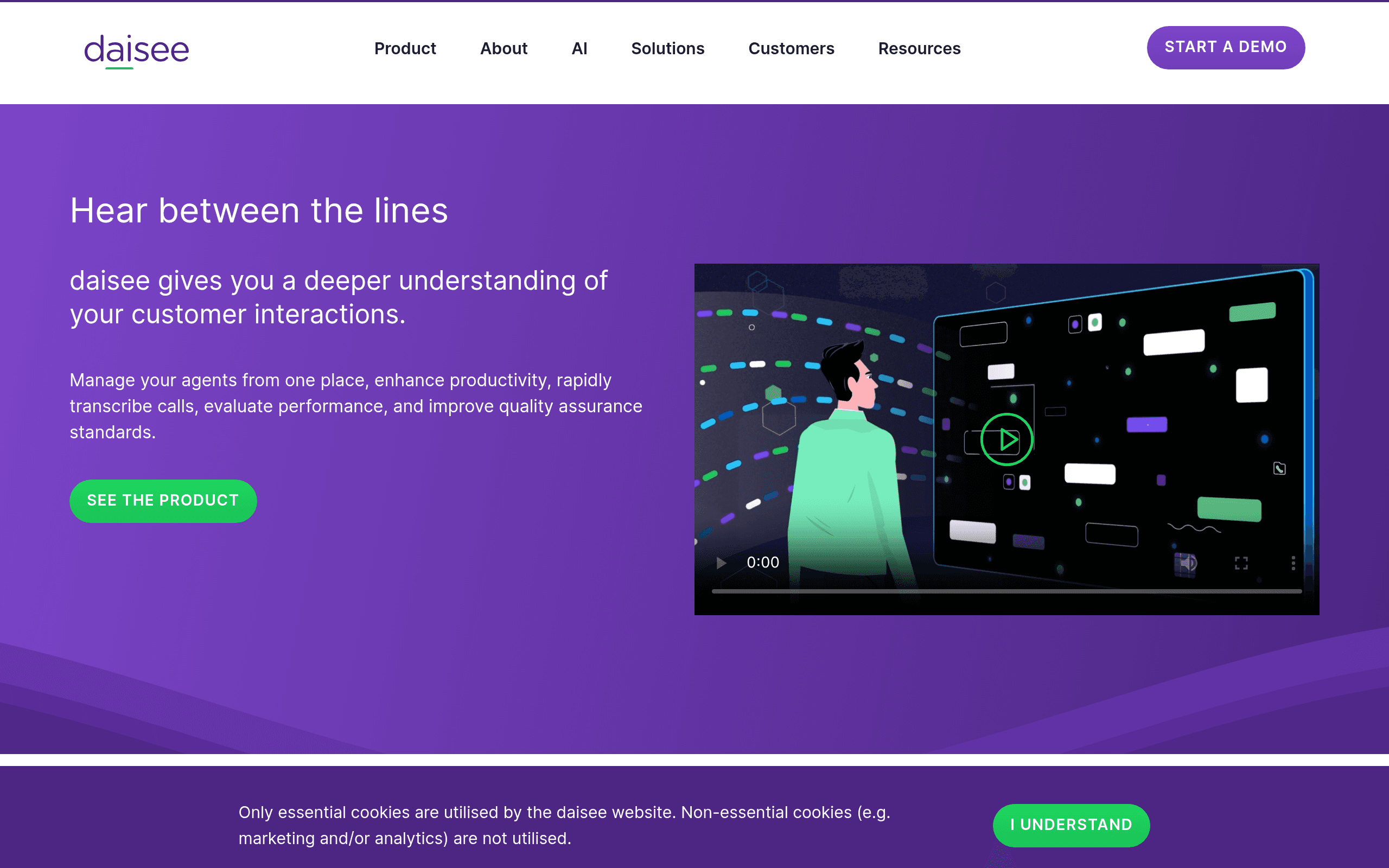Open the video's three-dot options menu

point(1293,563)
